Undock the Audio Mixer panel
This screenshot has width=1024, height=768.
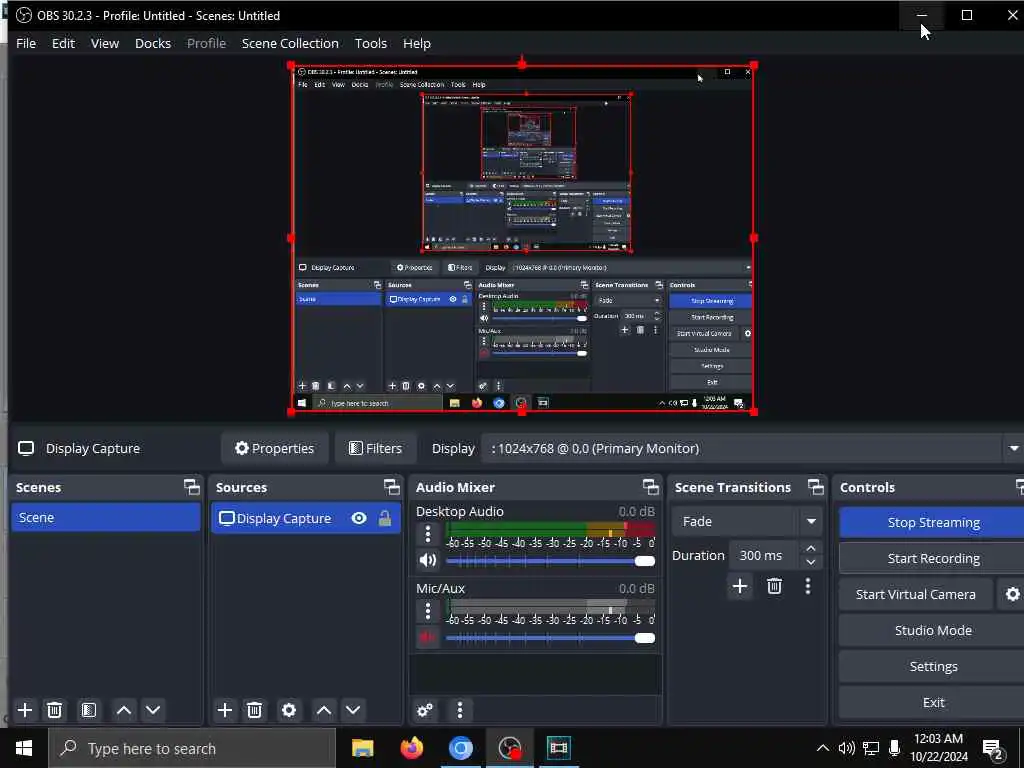(x=650, y=487)
